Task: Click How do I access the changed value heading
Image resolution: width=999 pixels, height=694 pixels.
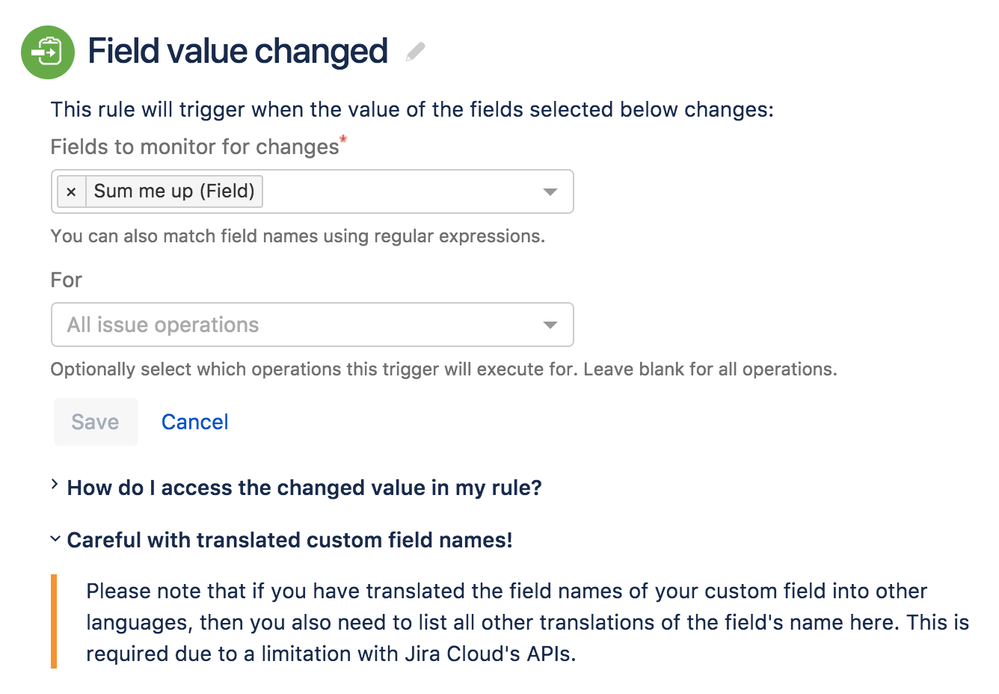Action: coord(304,488)
